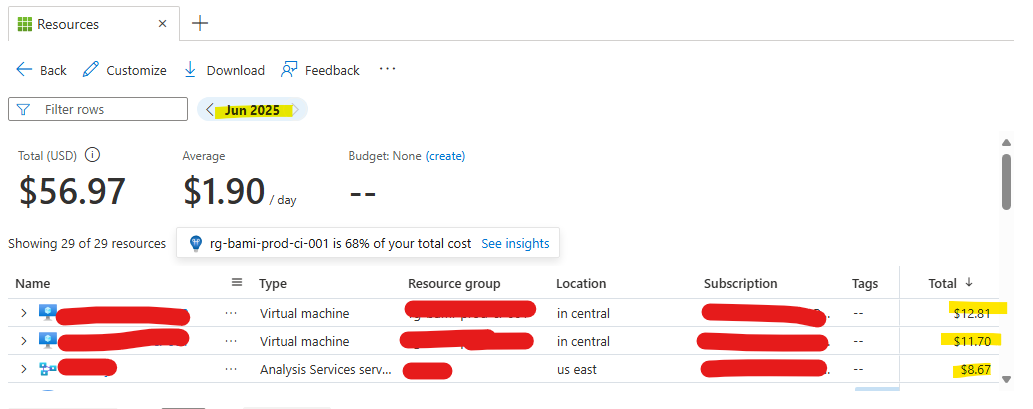
Task: Toggle the Total column sort arrow
Action: point(968,283)
